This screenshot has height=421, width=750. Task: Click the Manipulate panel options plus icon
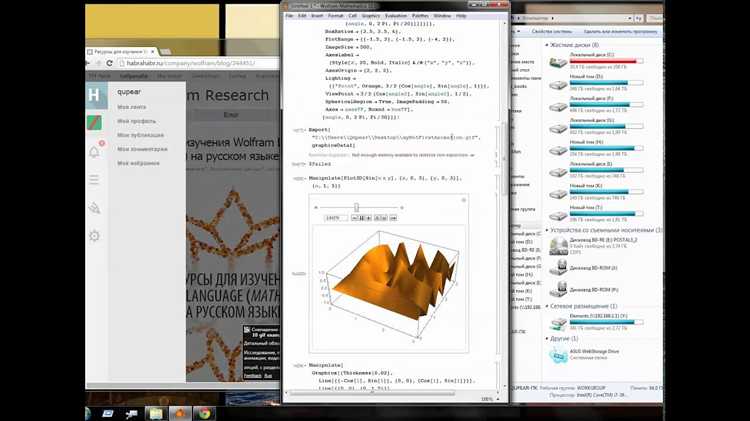point(463,200)
